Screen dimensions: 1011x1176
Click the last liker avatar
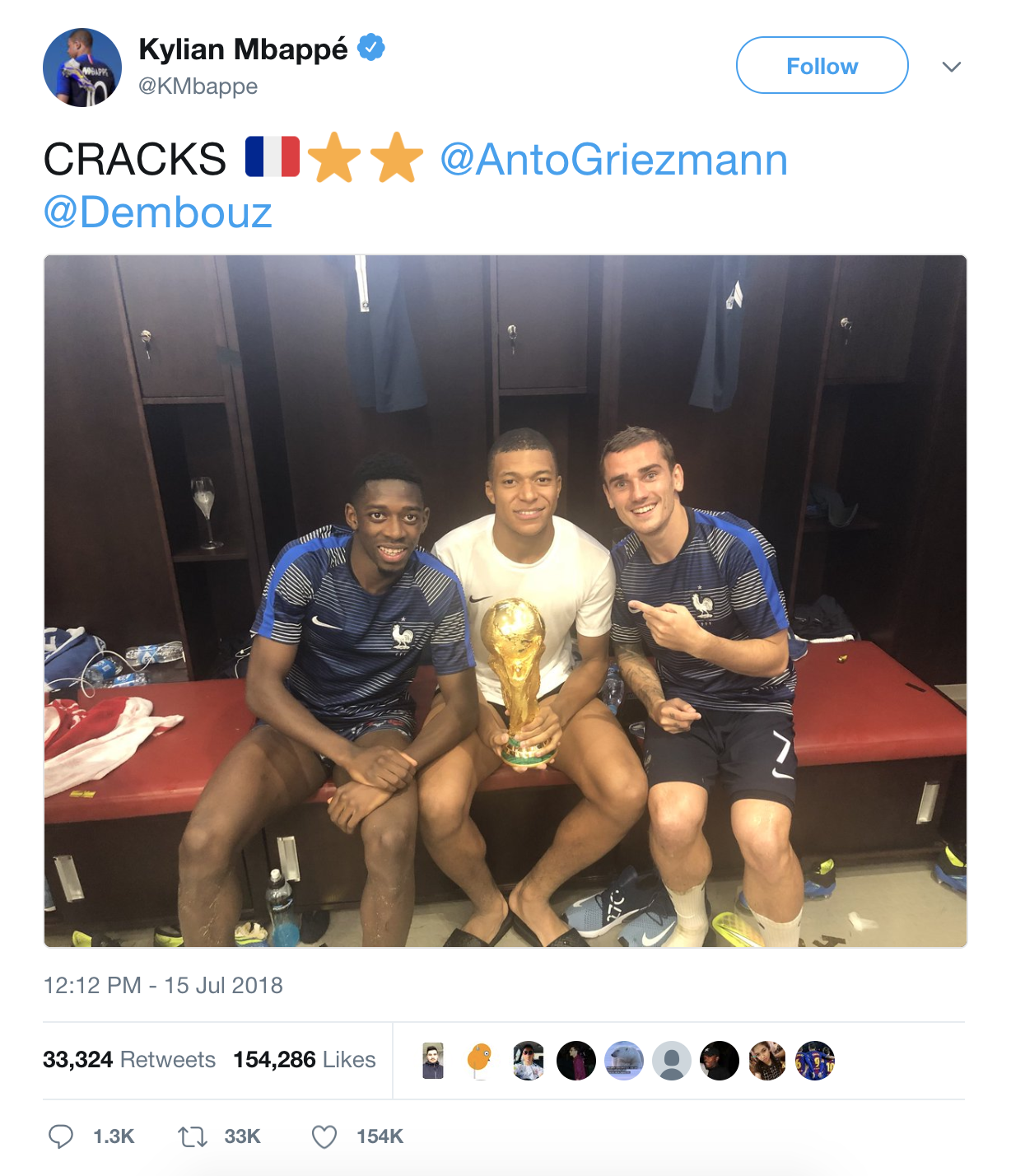coord(815,1061)
